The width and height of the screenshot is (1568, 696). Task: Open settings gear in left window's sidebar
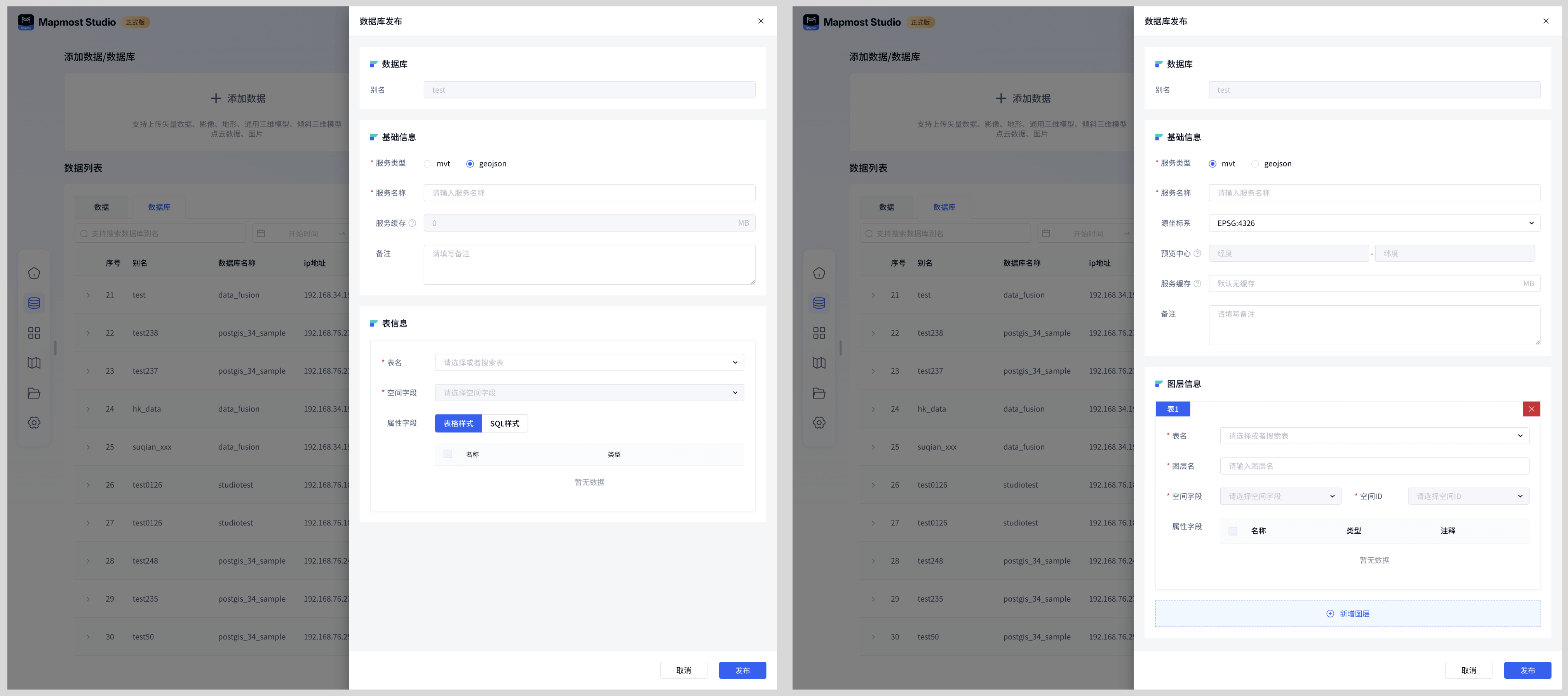[x=34, y=422]
